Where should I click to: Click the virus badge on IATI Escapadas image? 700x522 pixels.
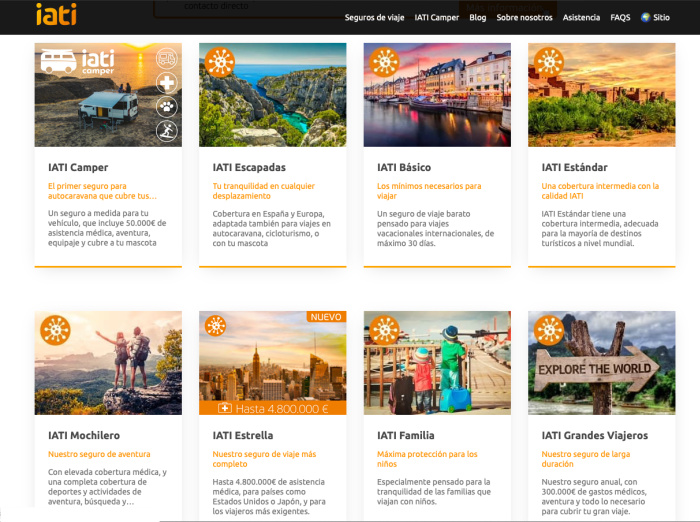[x=220, y=62]
